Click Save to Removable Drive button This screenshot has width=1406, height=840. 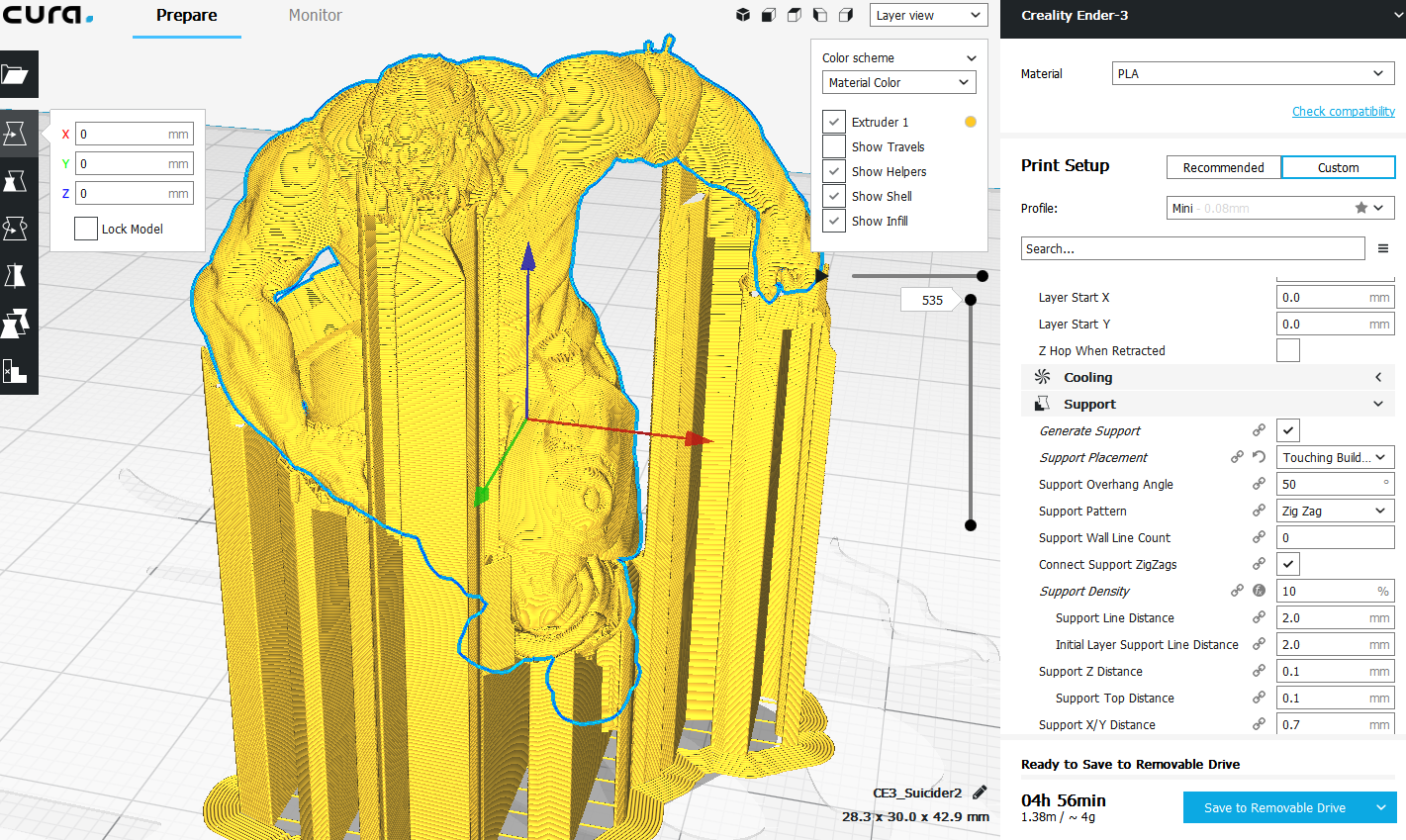1274,807
